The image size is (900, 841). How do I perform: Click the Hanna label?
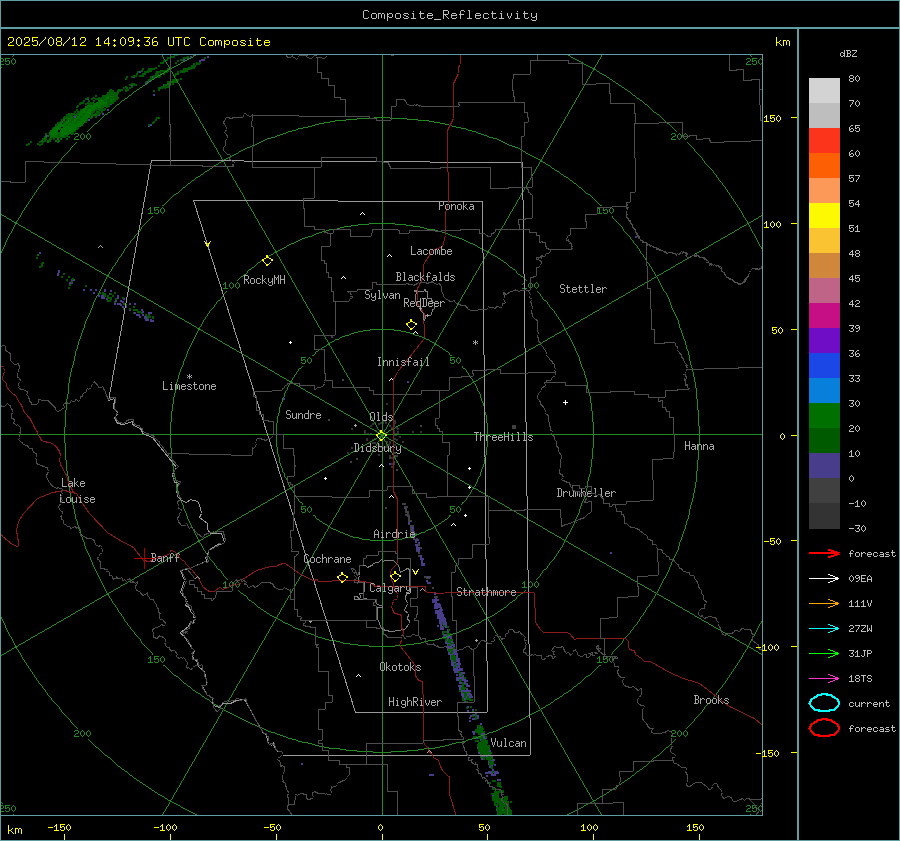[699, 446]
